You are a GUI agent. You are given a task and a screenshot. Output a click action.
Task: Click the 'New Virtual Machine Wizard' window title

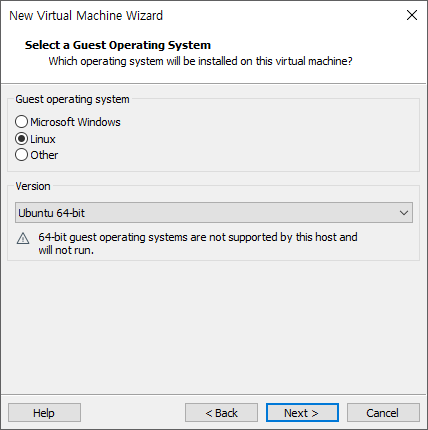click(x=86, y=16)
